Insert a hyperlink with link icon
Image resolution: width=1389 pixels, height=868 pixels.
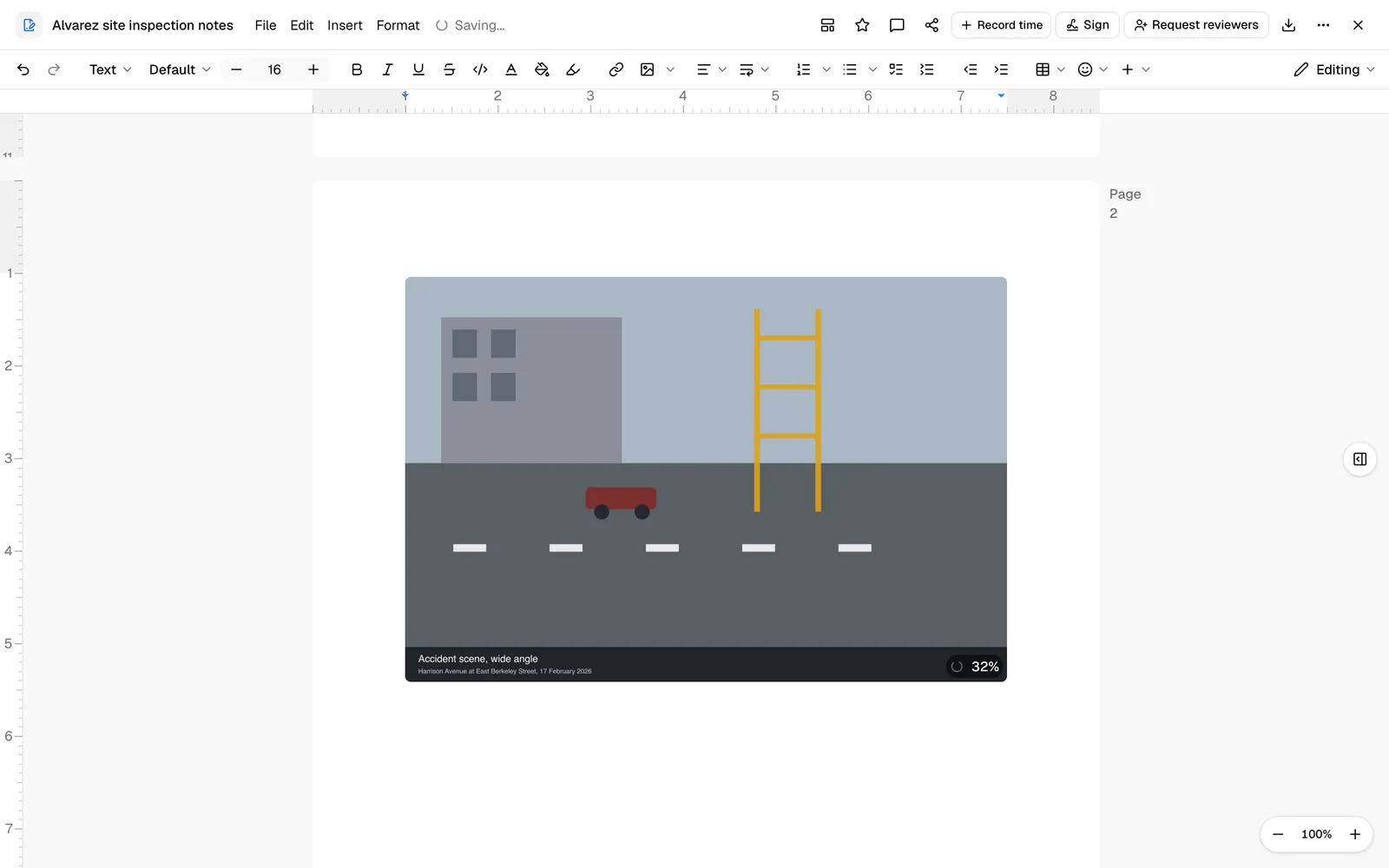[616, 69]
